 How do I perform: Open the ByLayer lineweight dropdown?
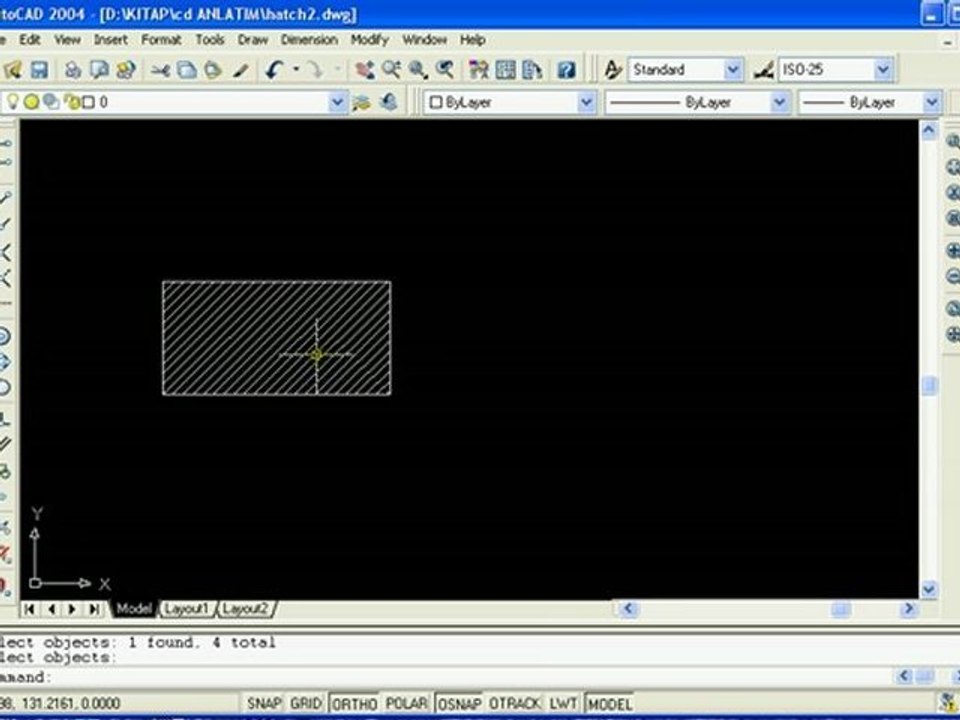pyautogui.click(x=932, y=102)
